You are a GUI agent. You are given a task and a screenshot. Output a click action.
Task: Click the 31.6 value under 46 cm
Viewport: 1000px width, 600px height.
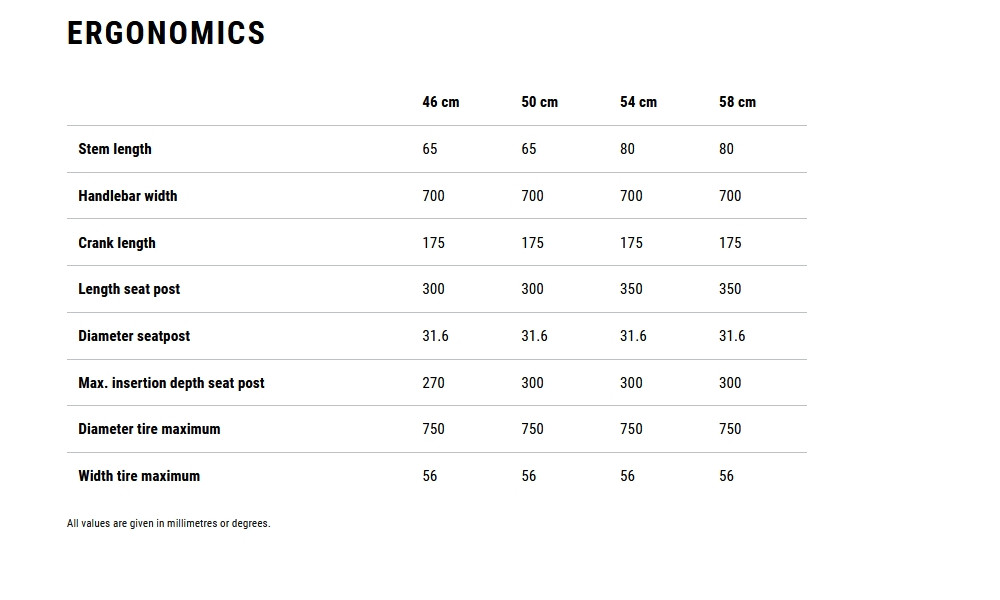tap(435, 336)
